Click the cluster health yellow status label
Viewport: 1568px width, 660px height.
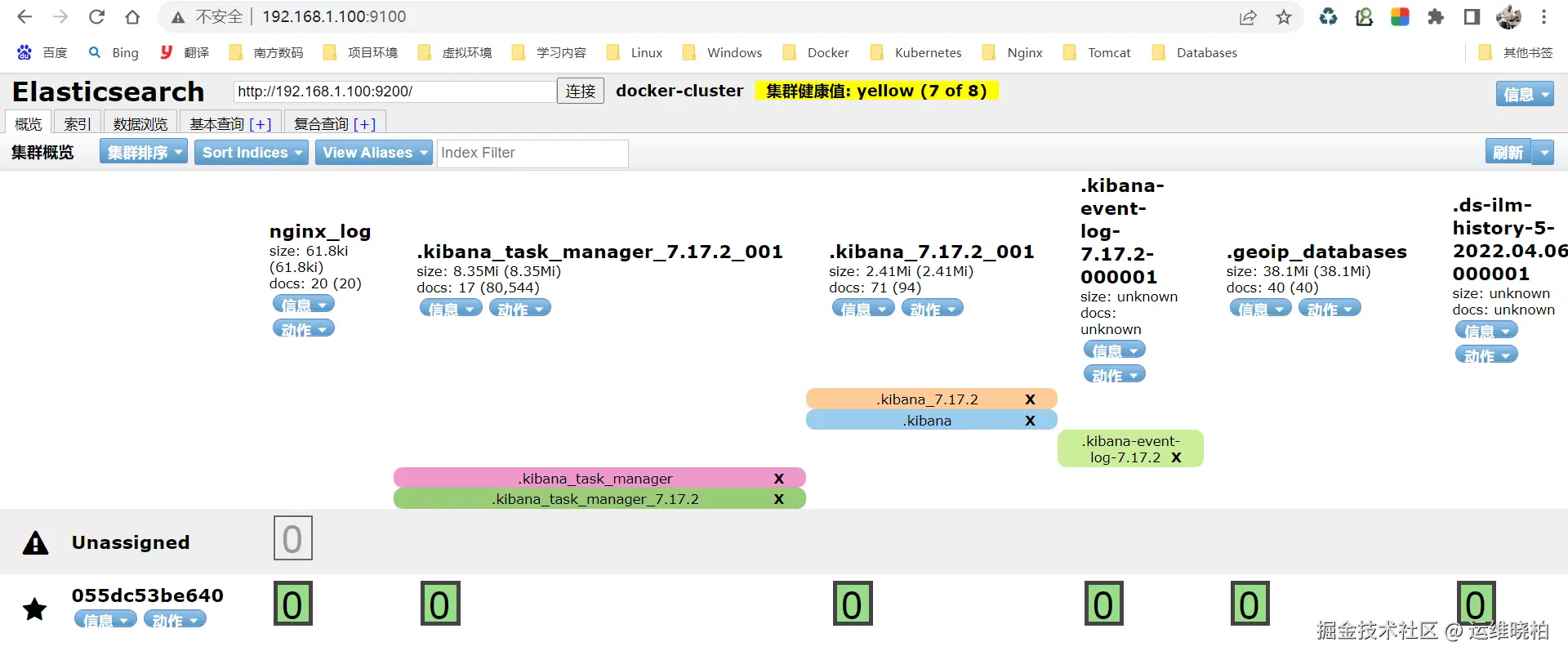coord(876,91)
